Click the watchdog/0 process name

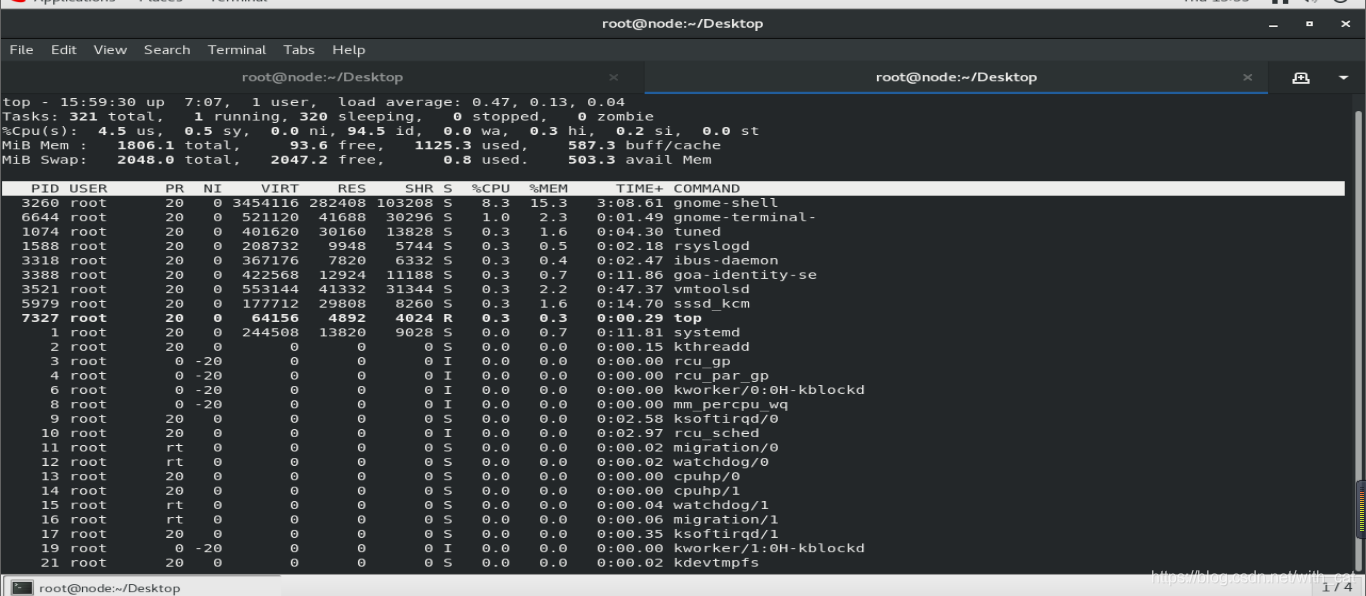coord(721,462)
